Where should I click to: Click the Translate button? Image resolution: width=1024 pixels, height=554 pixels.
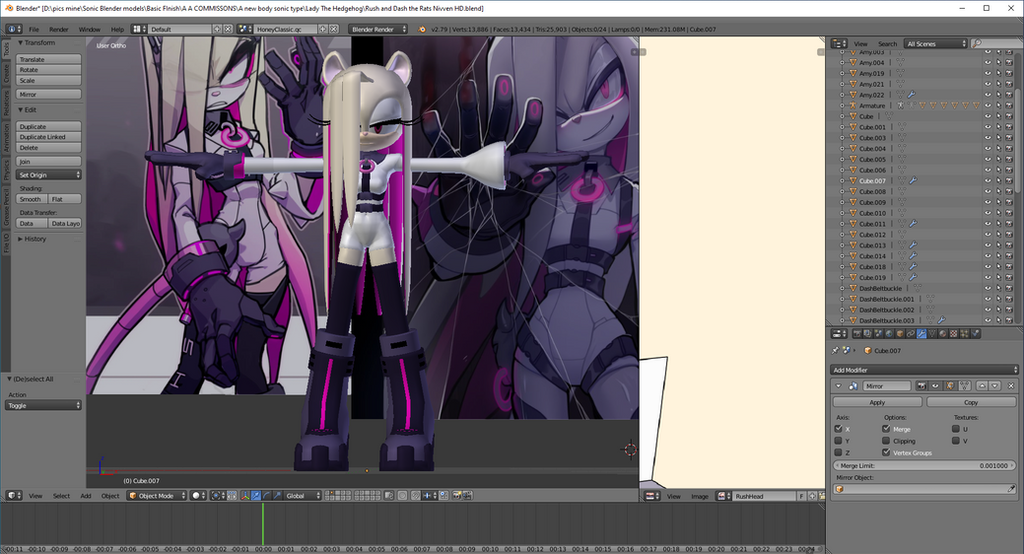(49, 59)
